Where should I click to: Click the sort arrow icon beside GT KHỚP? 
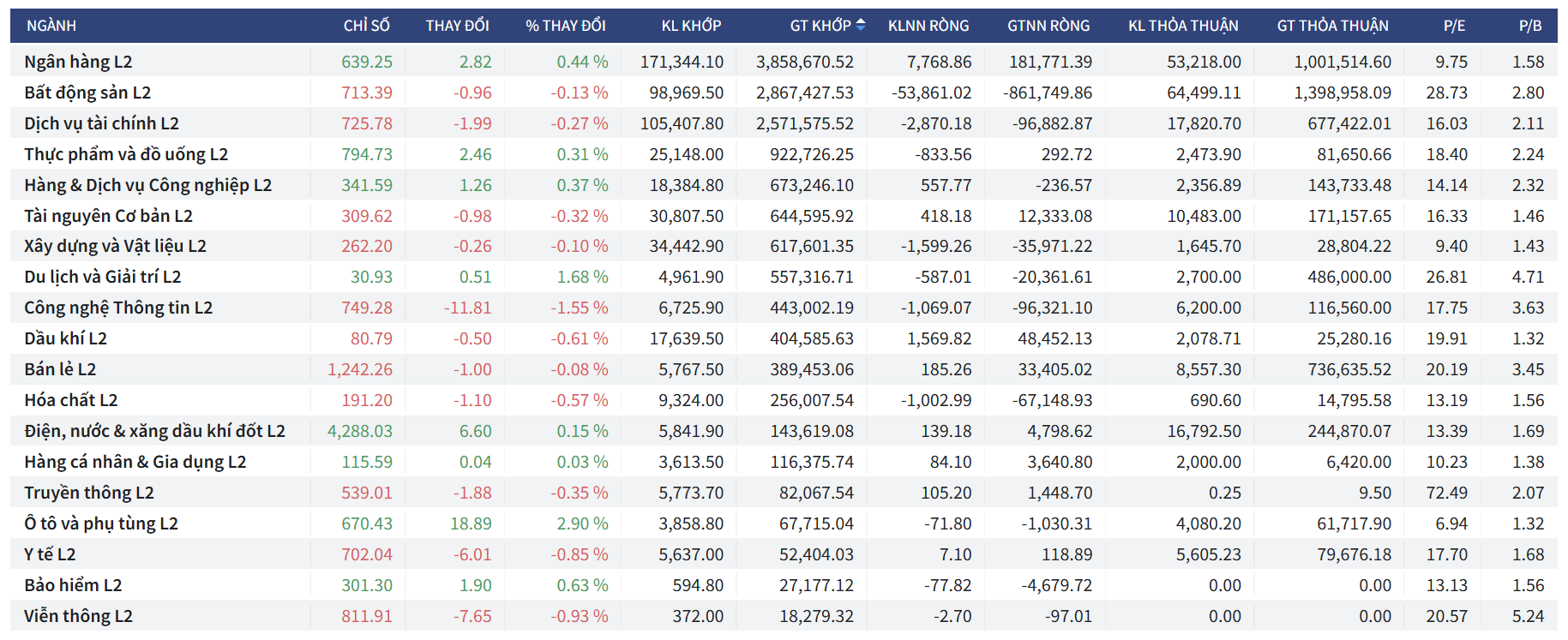click(861, 25)
